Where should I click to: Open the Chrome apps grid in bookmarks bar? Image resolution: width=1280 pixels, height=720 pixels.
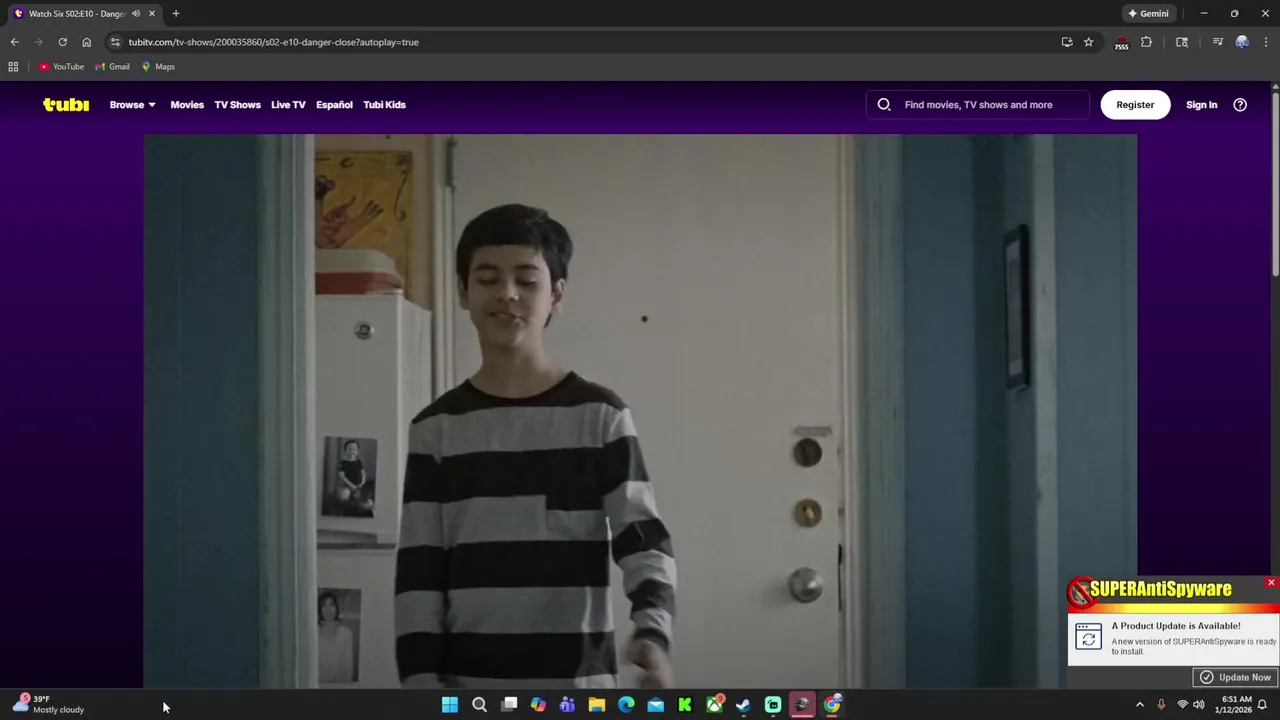pos(13,67)
